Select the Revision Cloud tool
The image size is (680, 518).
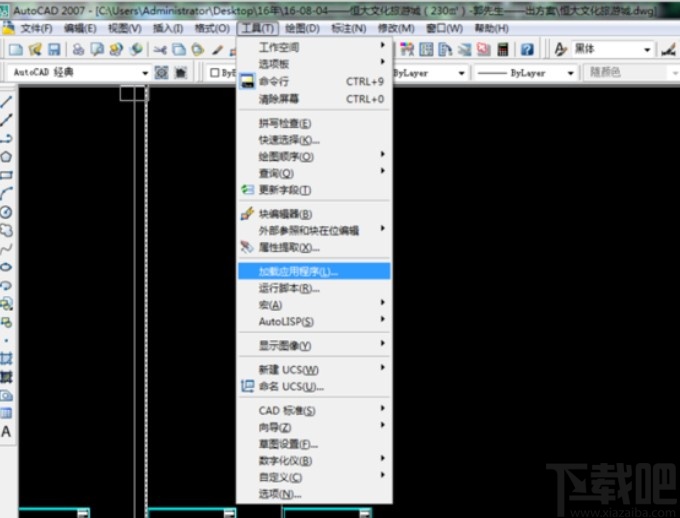tap(7, 230)
